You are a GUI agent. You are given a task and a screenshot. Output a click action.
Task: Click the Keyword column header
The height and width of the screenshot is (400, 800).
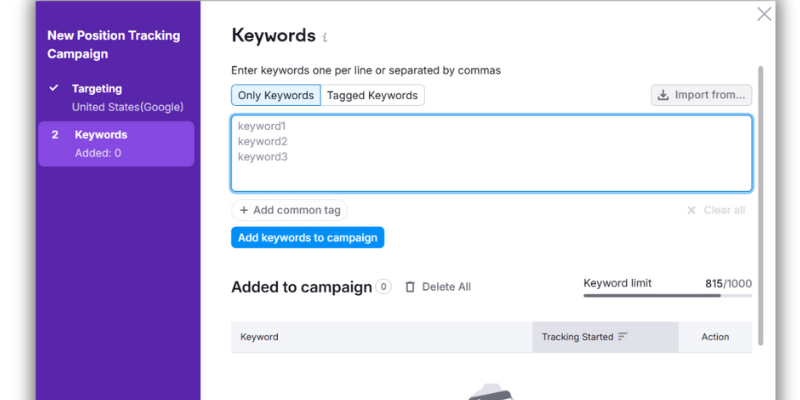click(260, 337)
